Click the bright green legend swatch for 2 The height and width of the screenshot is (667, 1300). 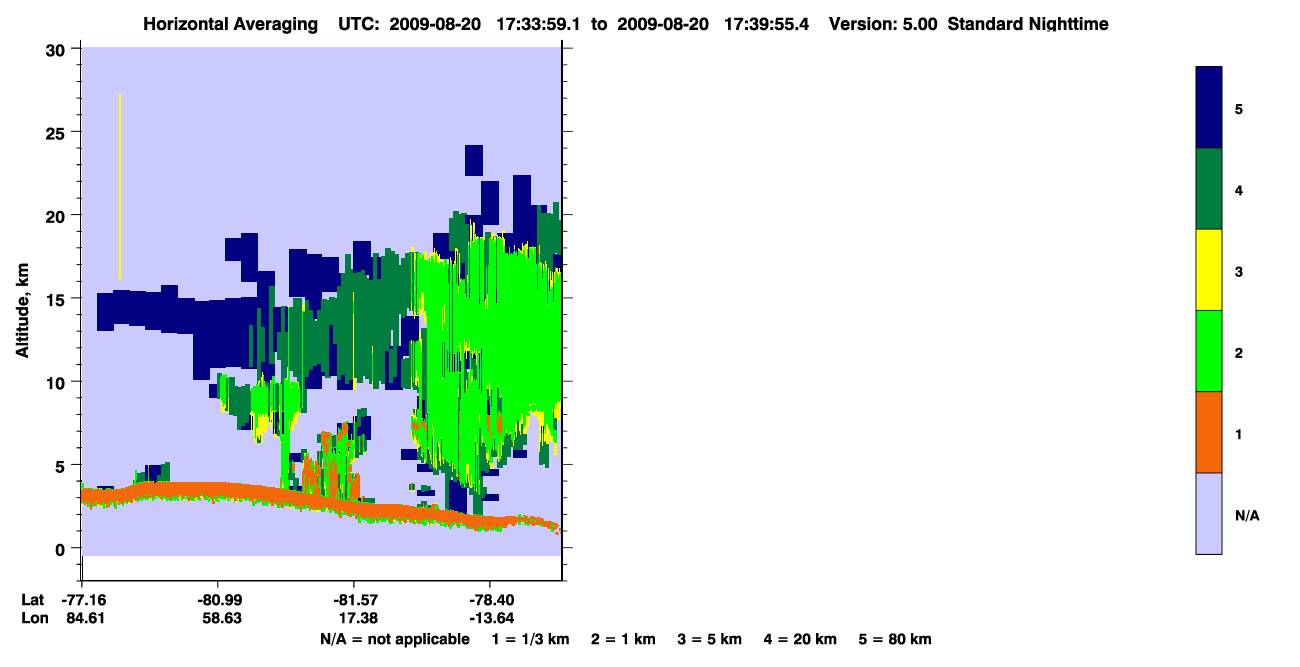1209,351
